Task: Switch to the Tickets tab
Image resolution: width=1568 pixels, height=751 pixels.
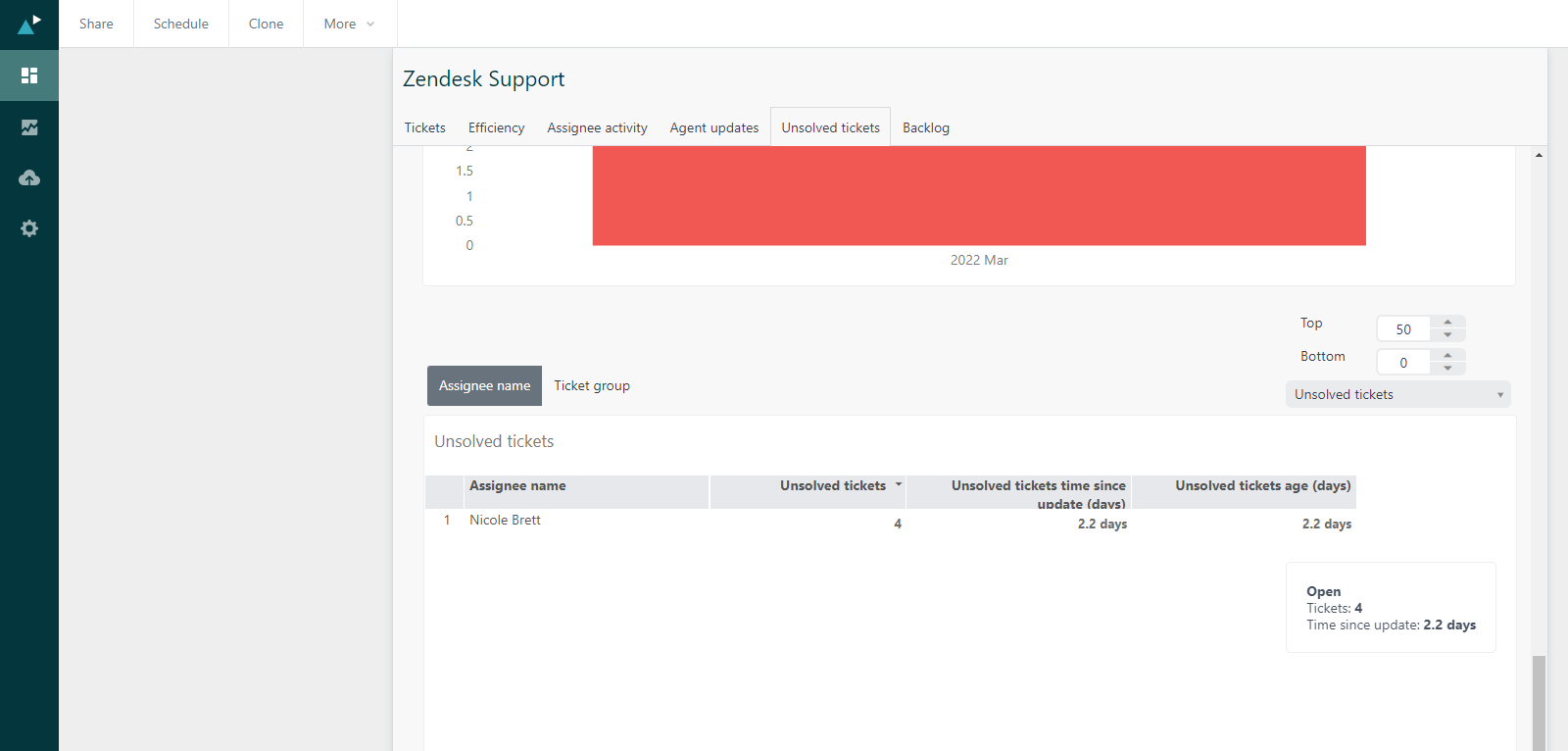Action: tap(425, 127)
